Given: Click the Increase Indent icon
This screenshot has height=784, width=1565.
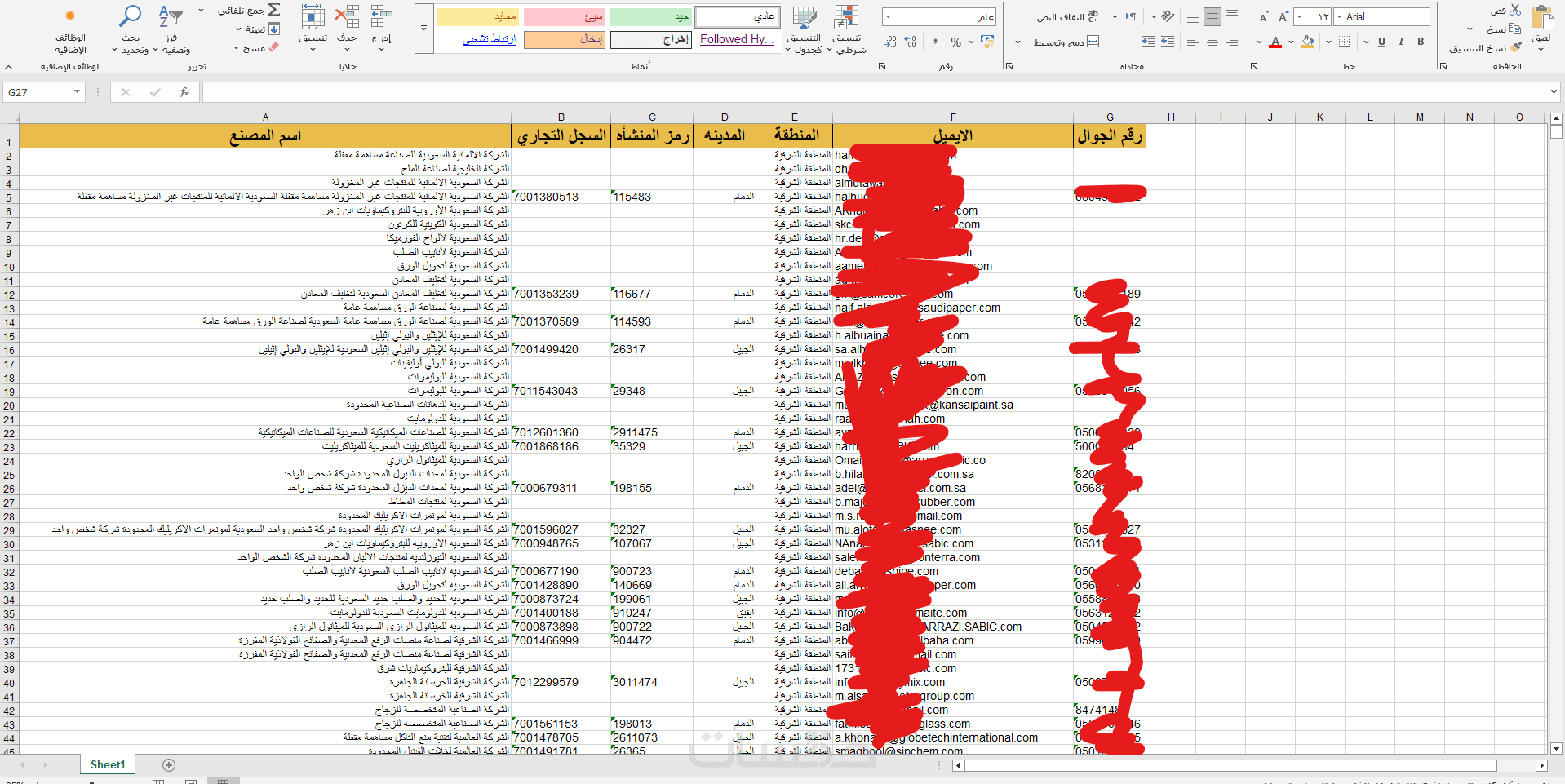Looking at the screenshot, I should point(1148,42).
